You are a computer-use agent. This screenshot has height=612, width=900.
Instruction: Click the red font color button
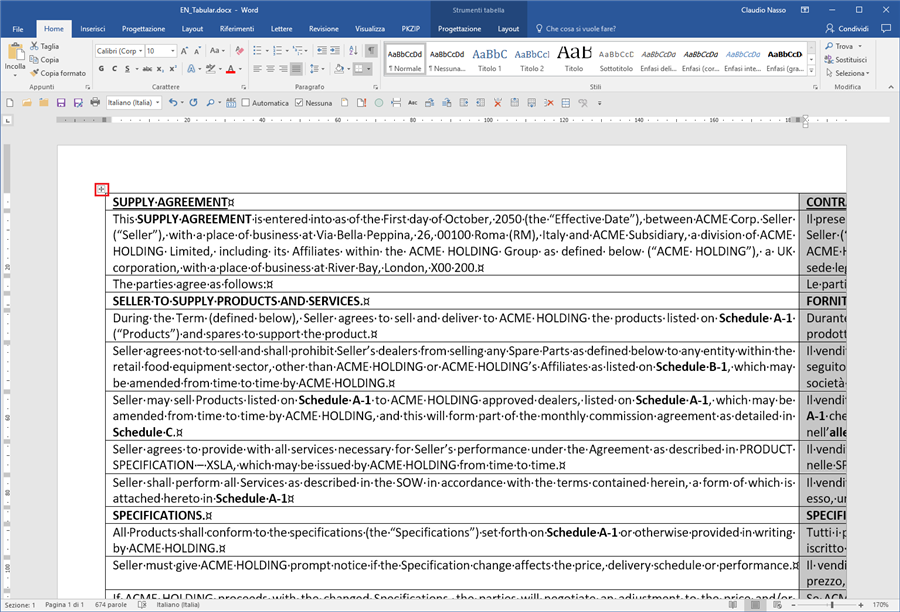(x=231, y=69)
